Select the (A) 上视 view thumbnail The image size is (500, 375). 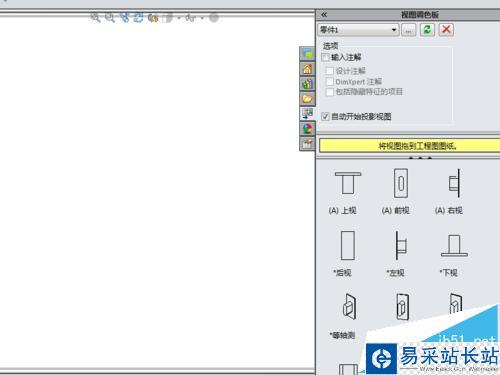point(348,183)
